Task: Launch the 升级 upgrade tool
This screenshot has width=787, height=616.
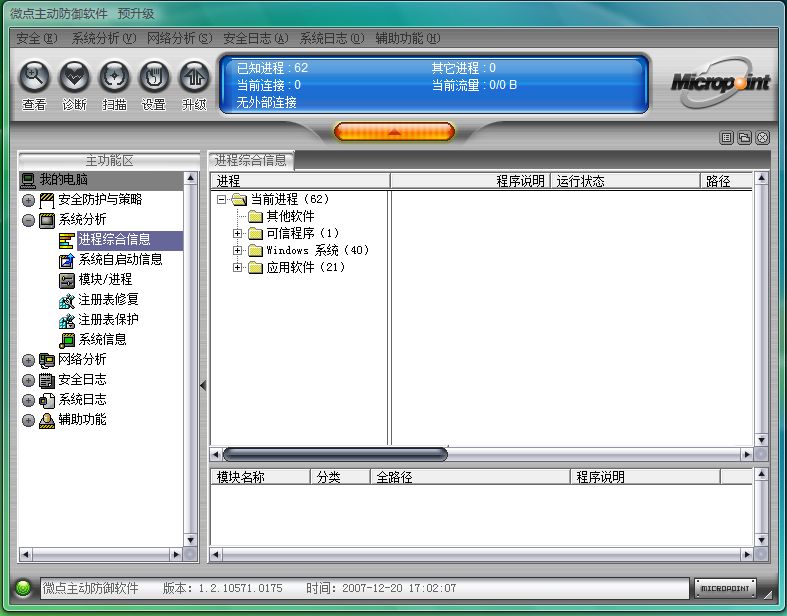Action: (x=194, y=77)
